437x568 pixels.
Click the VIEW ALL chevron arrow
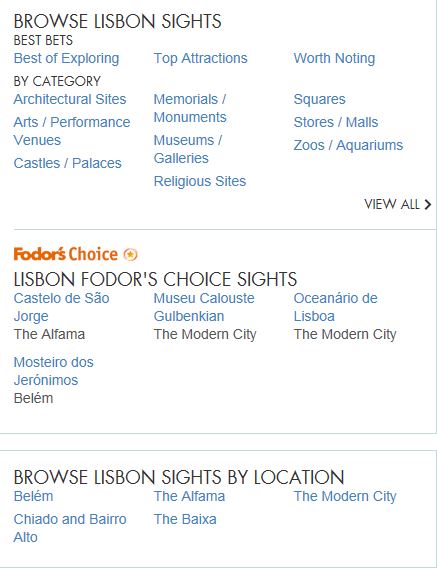tap(428, 204)
